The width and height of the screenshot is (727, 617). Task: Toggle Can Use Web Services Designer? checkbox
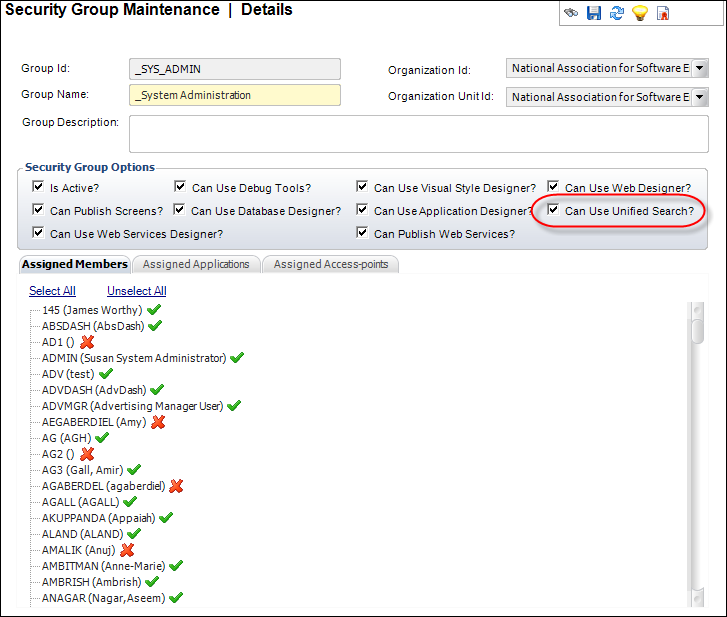pos(38,232)
